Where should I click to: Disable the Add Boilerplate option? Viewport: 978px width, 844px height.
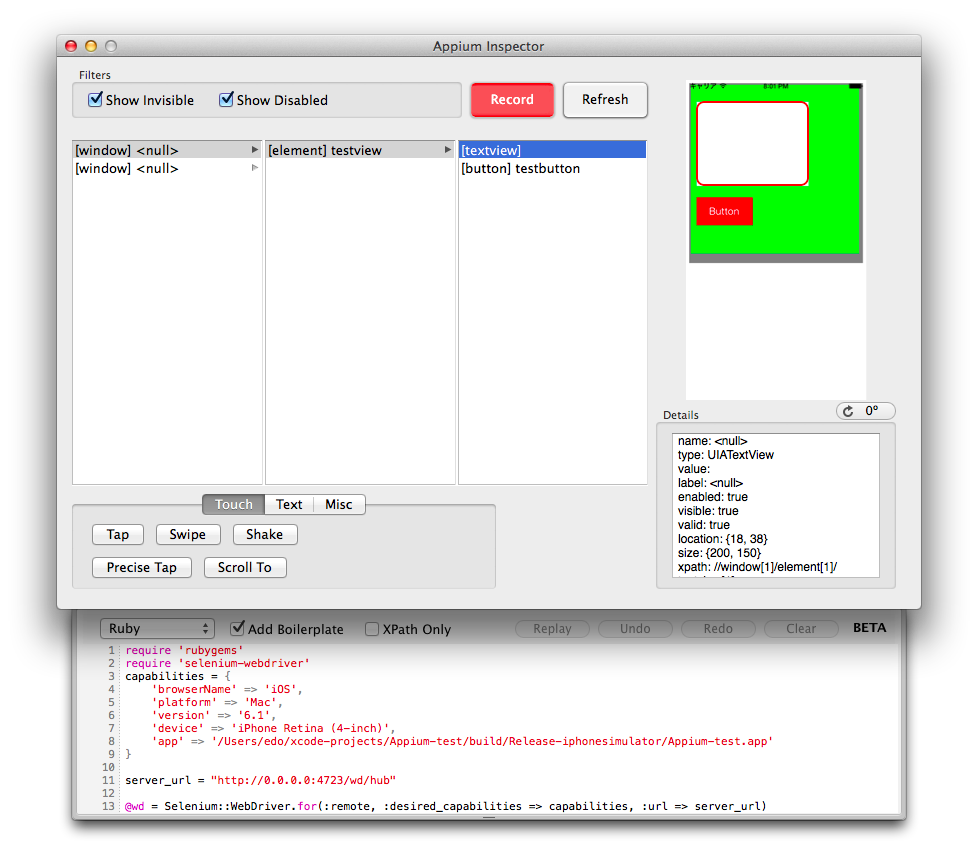pyautogui.click(x=238, y=629)
